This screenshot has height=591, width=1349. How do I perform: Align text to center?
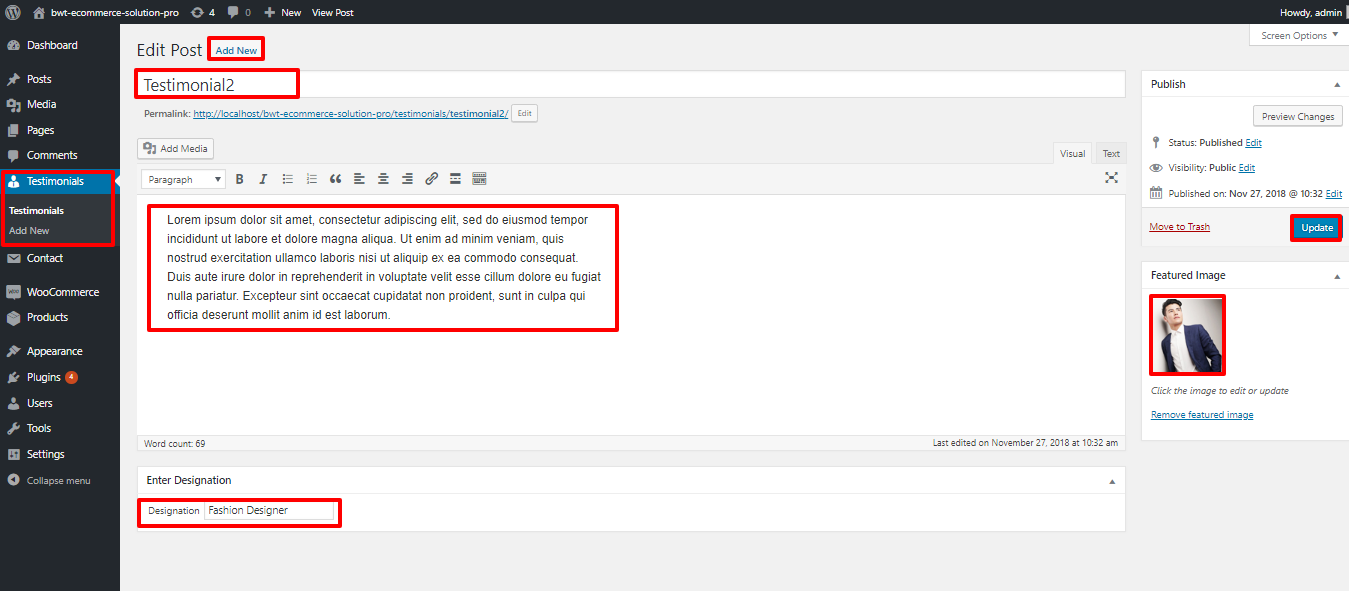(384, 179)
